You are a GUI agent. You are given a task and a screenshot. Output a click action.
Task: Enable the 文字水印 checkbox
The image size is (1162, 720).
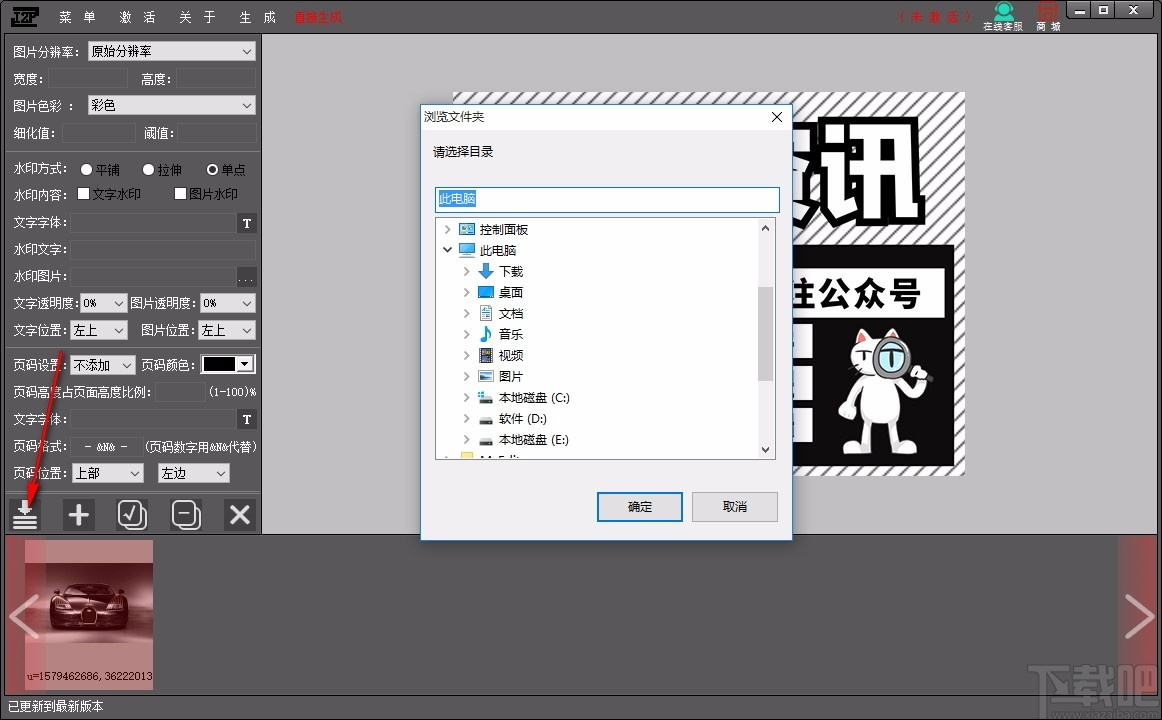(84, 195)
